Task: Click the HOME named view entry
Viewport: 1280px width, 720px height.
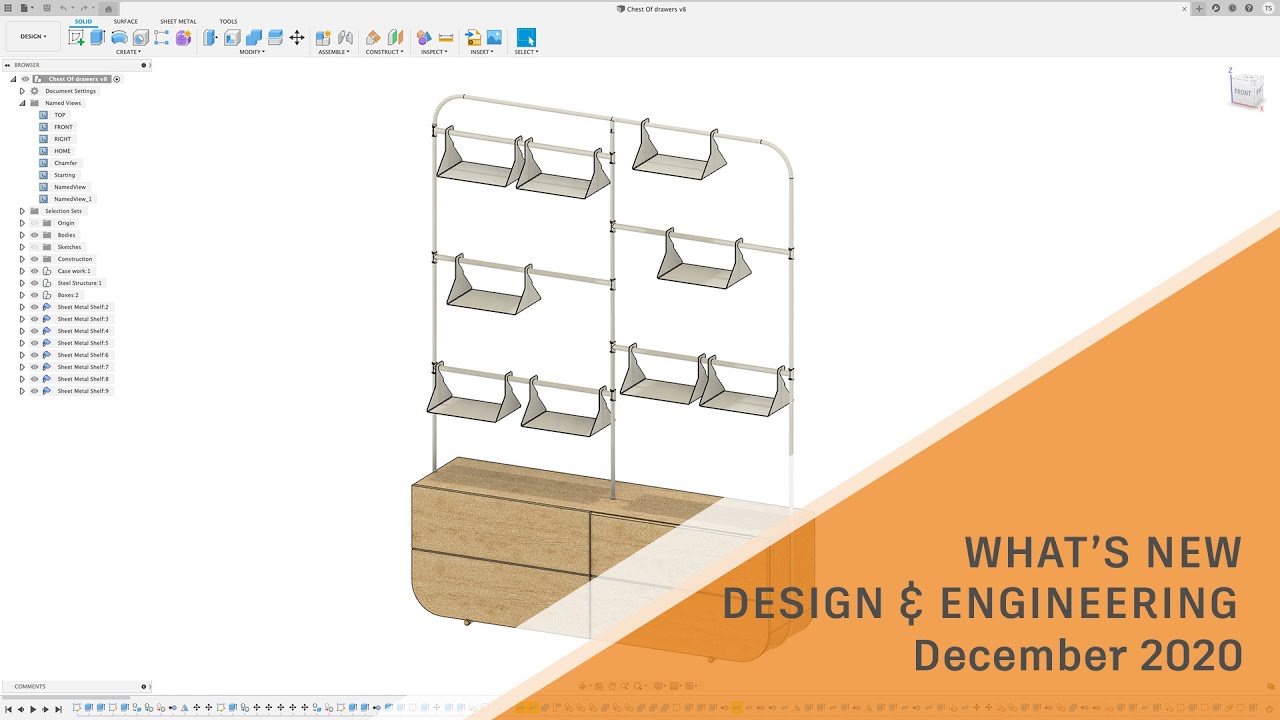Action: (61, 150)
